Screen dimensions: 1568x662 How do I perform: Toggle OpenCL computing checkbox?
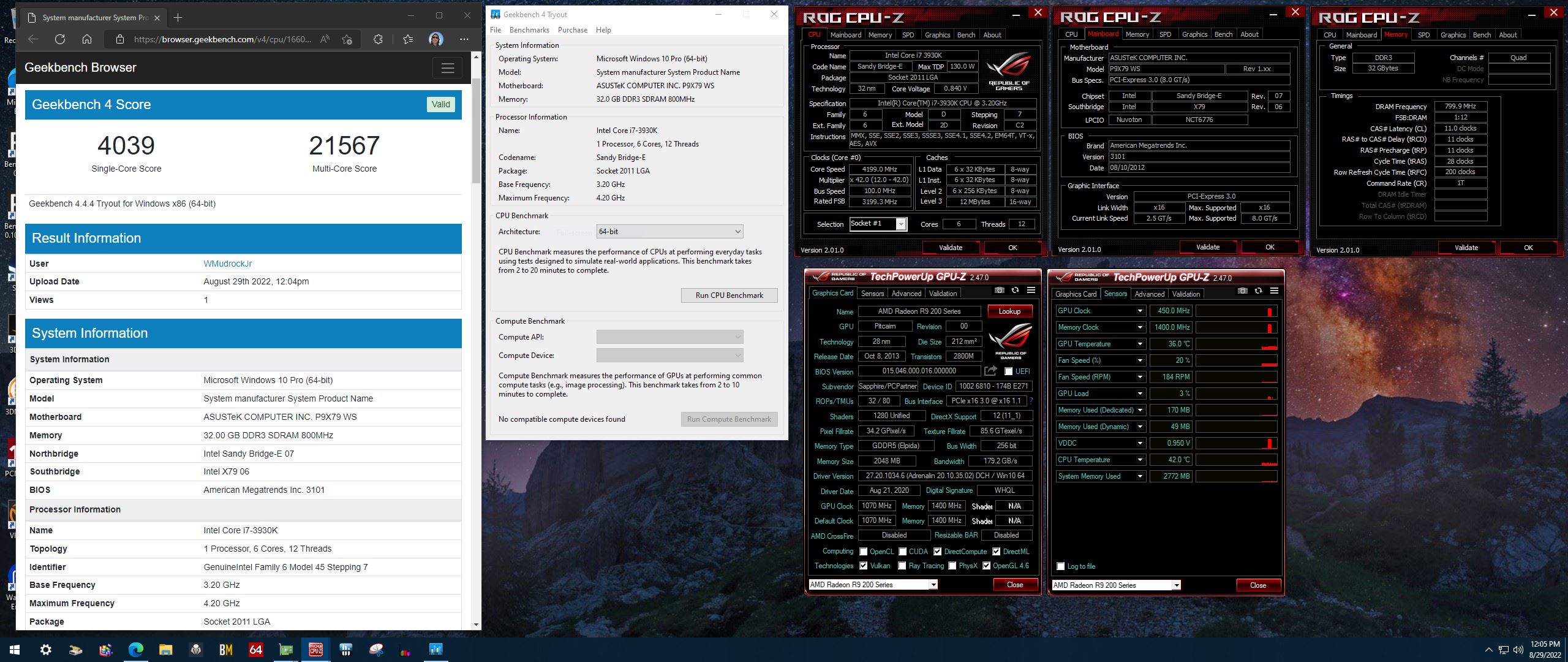[863, 552]
